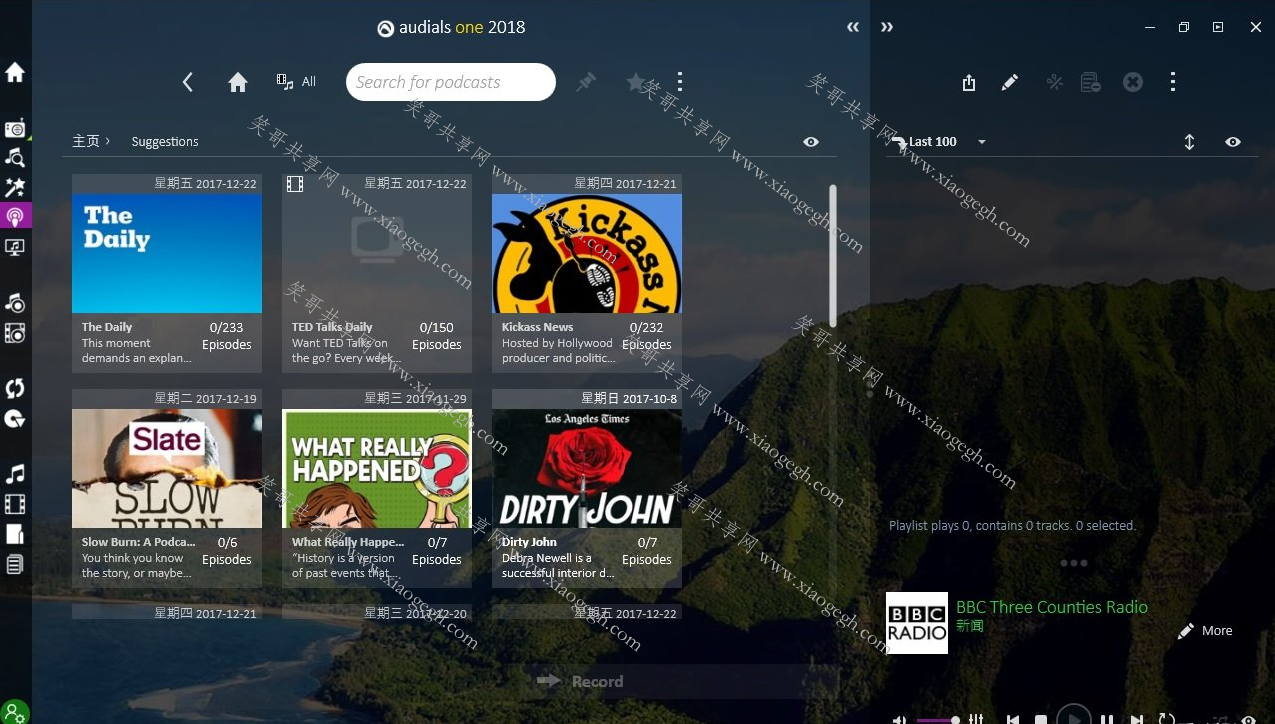Select the Podcasts sidebar icon
The width and height of the screenshot is (1275, 724).
point(15,216)
